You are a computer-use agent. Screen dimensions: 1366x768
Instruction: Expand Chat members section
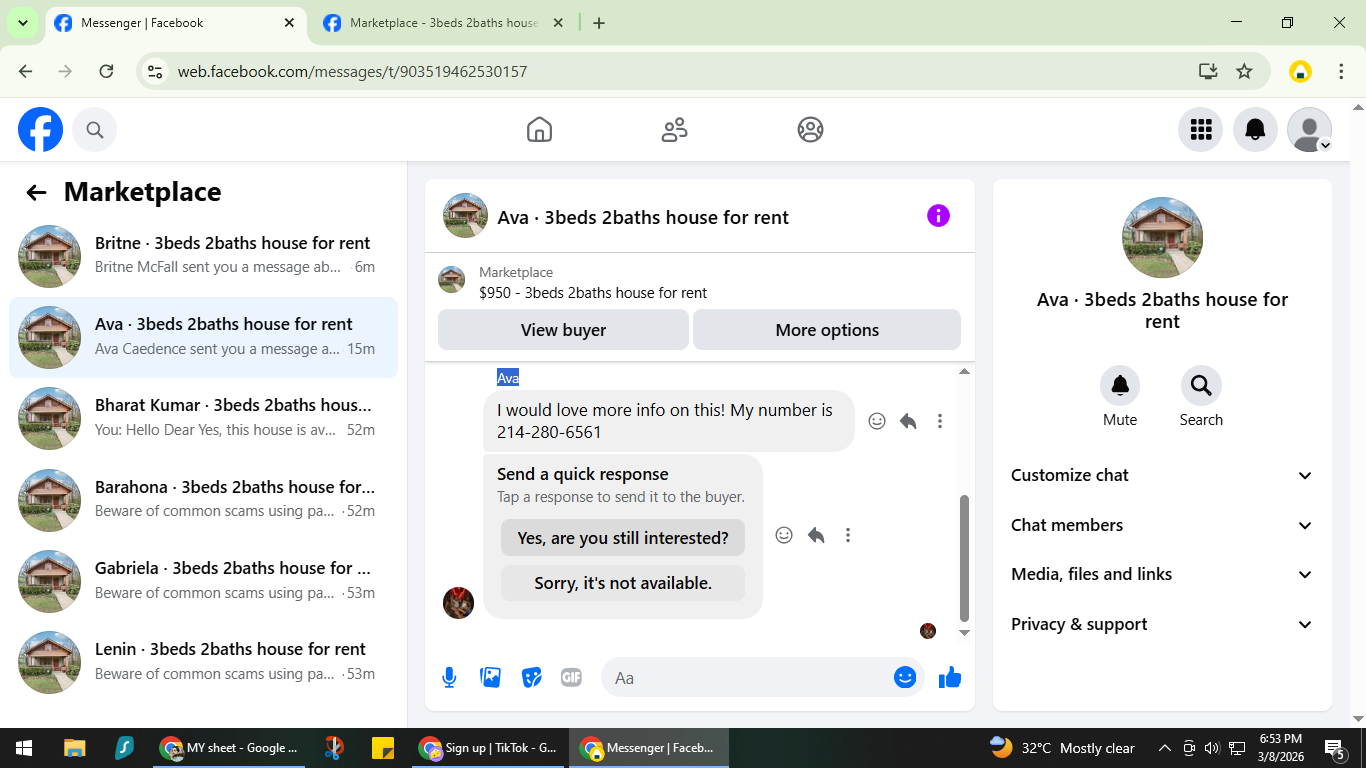[x=1162, y=525]
